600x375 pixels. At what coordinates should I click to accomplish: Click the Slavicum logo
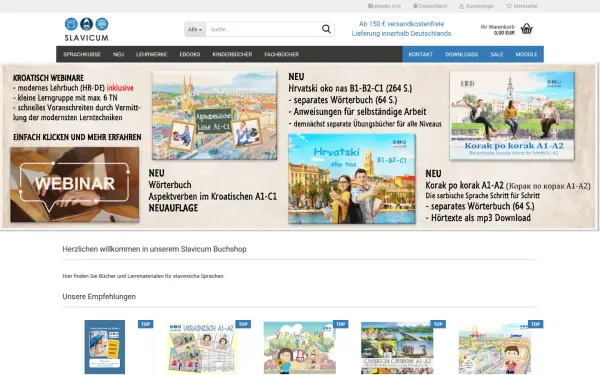click(x=86, y=29)
